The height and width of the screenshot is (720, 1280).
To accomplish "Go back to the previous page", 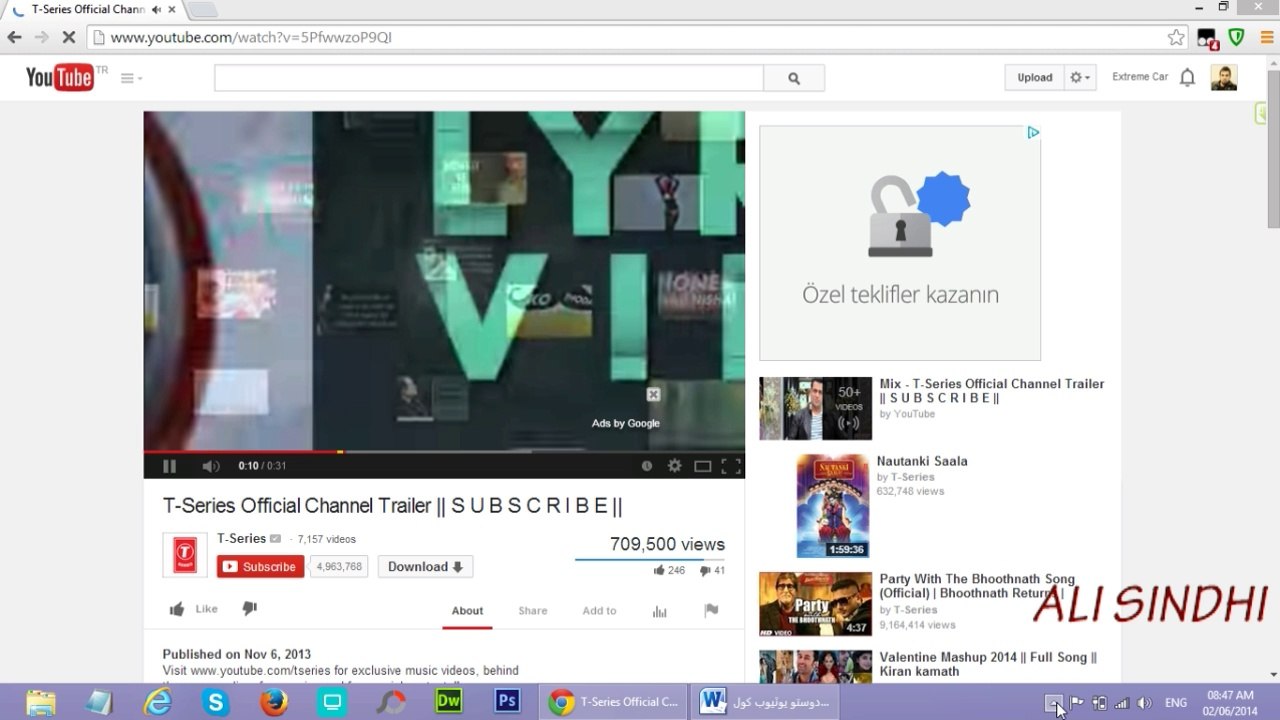I will 14,37.
